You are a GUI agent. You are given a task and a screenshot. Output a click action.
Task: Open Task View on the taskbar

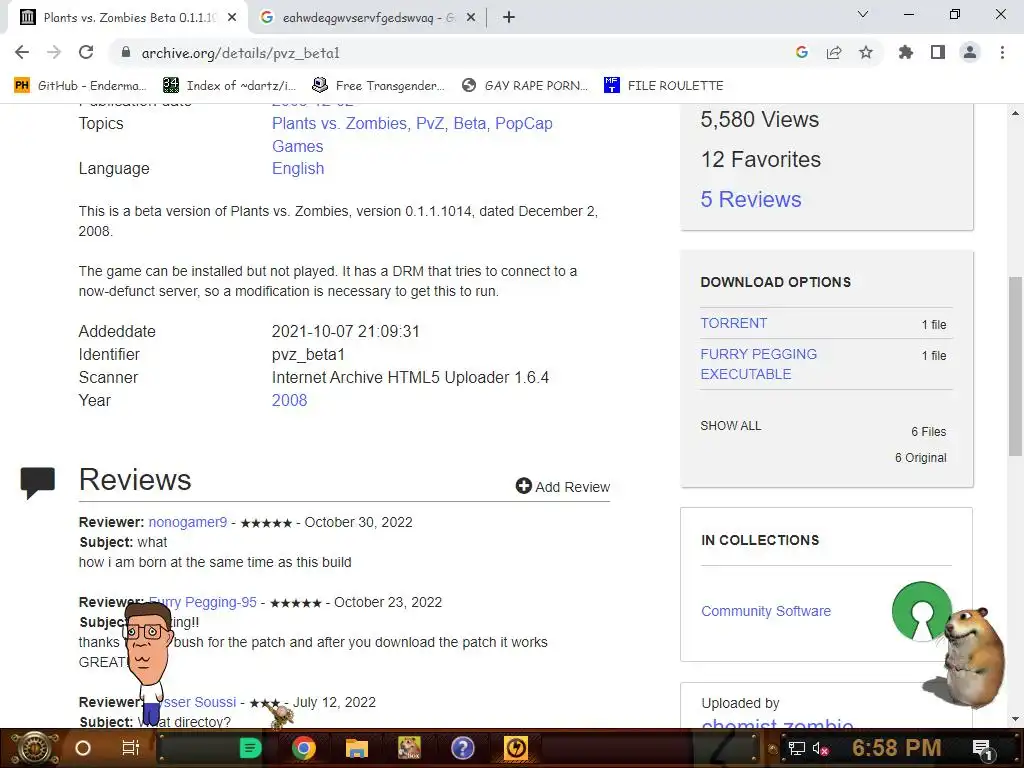[x=131, y=748]
